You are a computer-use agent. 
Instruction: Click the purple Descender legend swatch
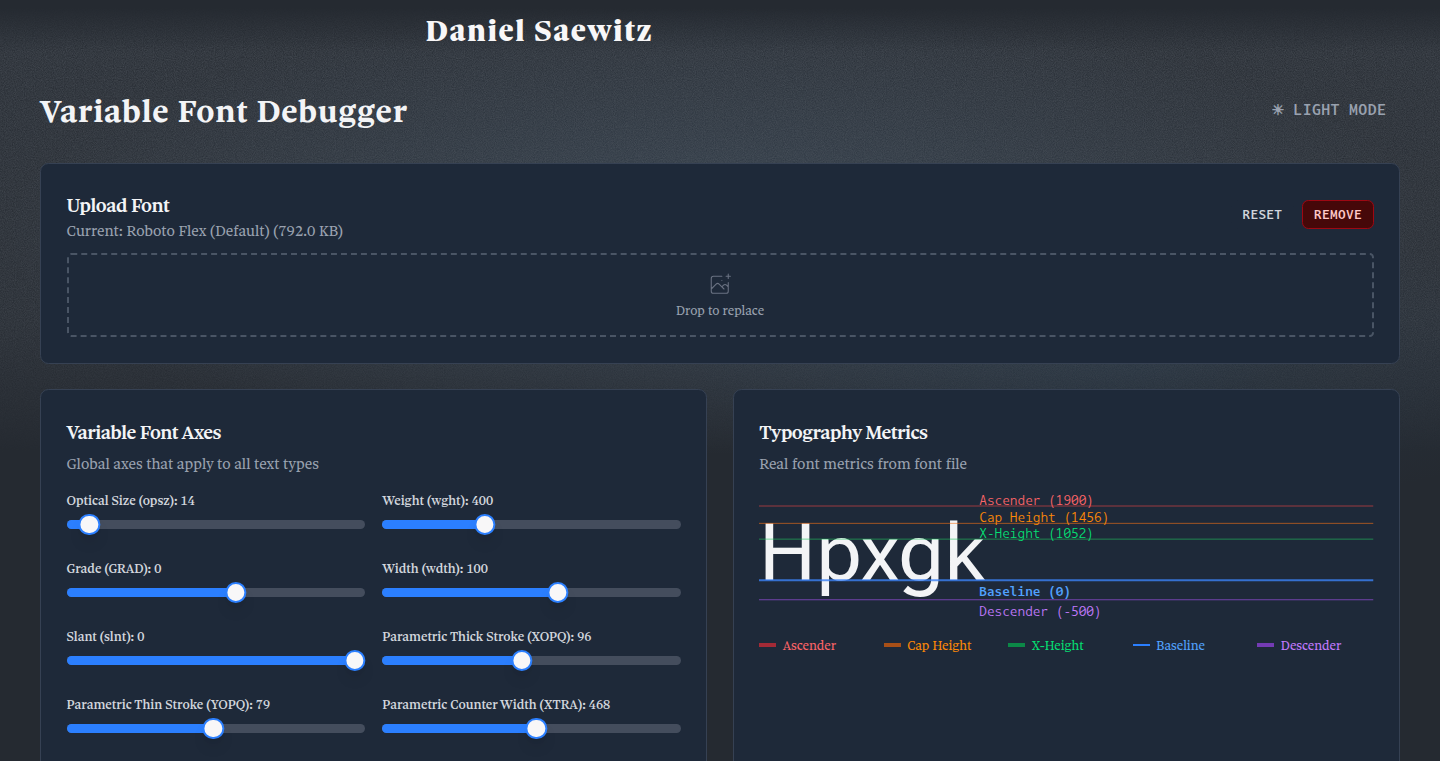click(1265, 646)
